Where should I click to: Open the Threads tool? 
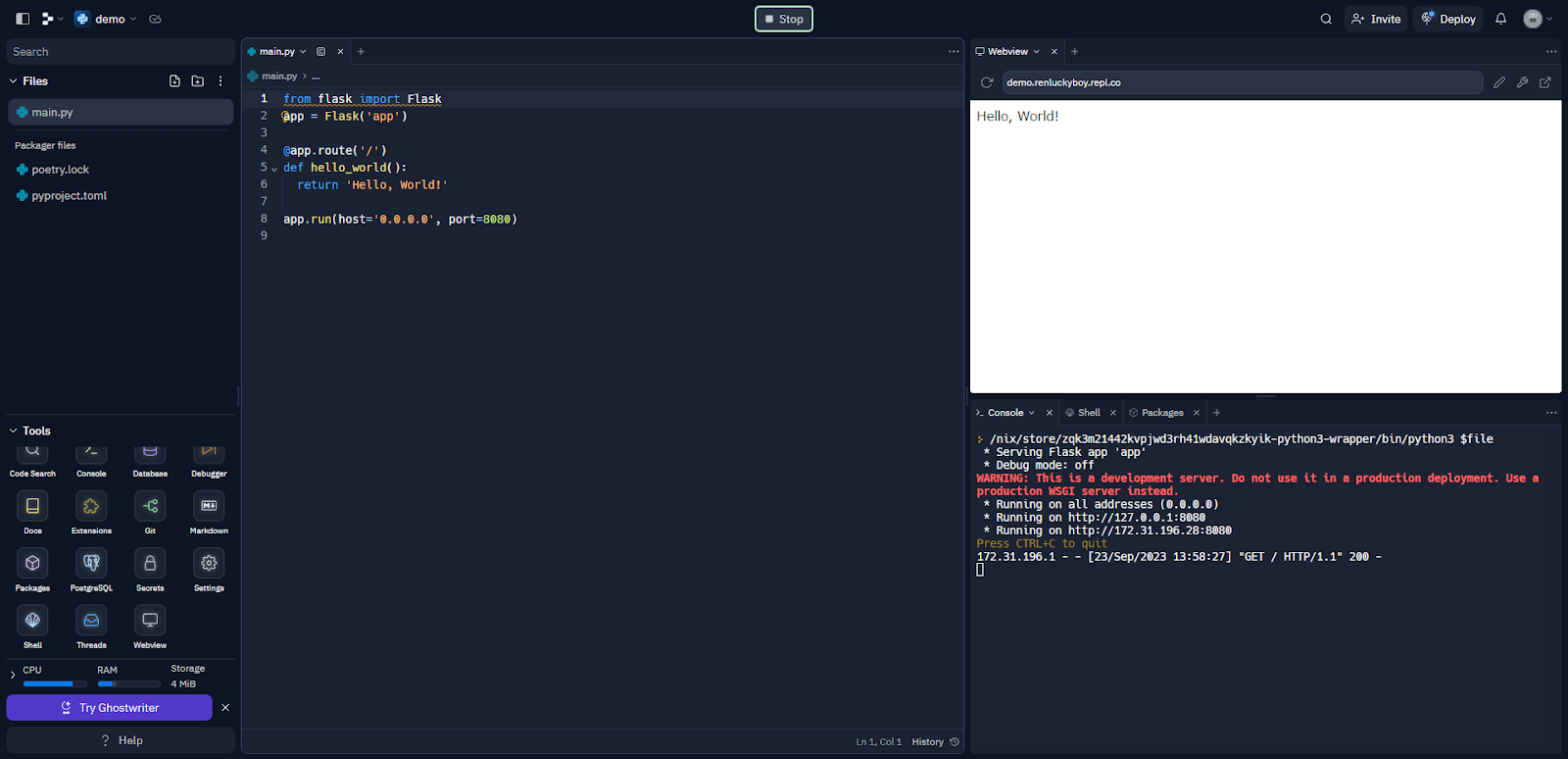click(91, 621)
